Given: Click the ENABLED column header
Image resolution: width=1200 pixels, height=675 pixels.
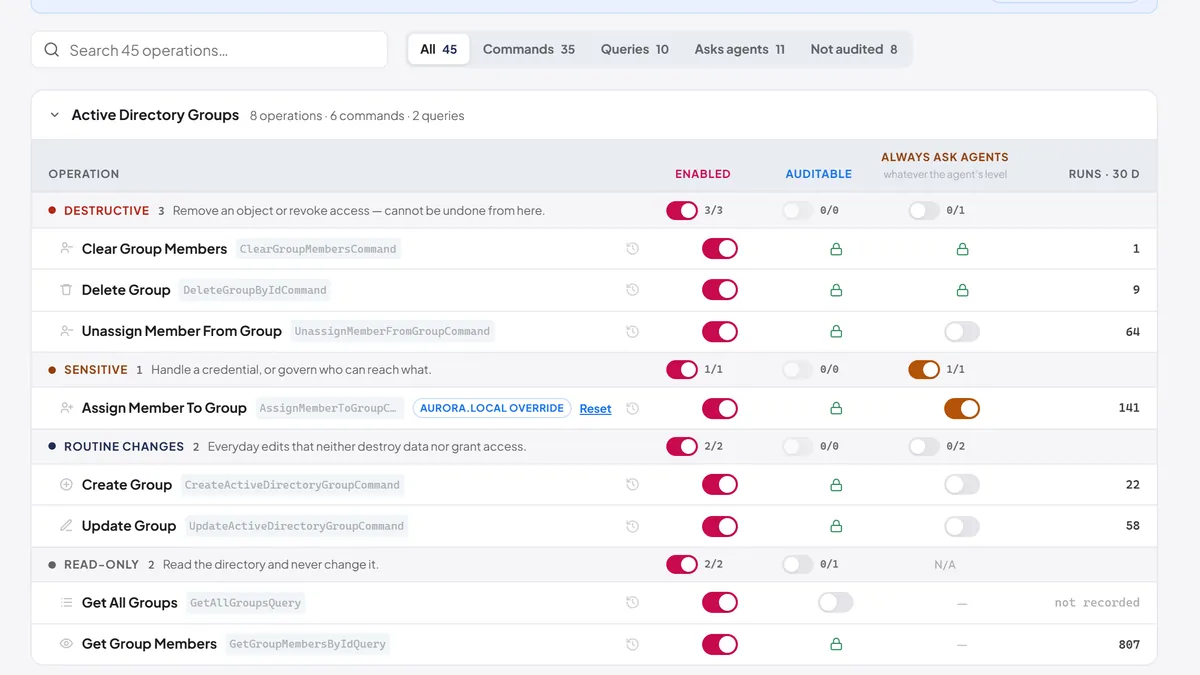Looking at the screenshot, I should [703, 174].
